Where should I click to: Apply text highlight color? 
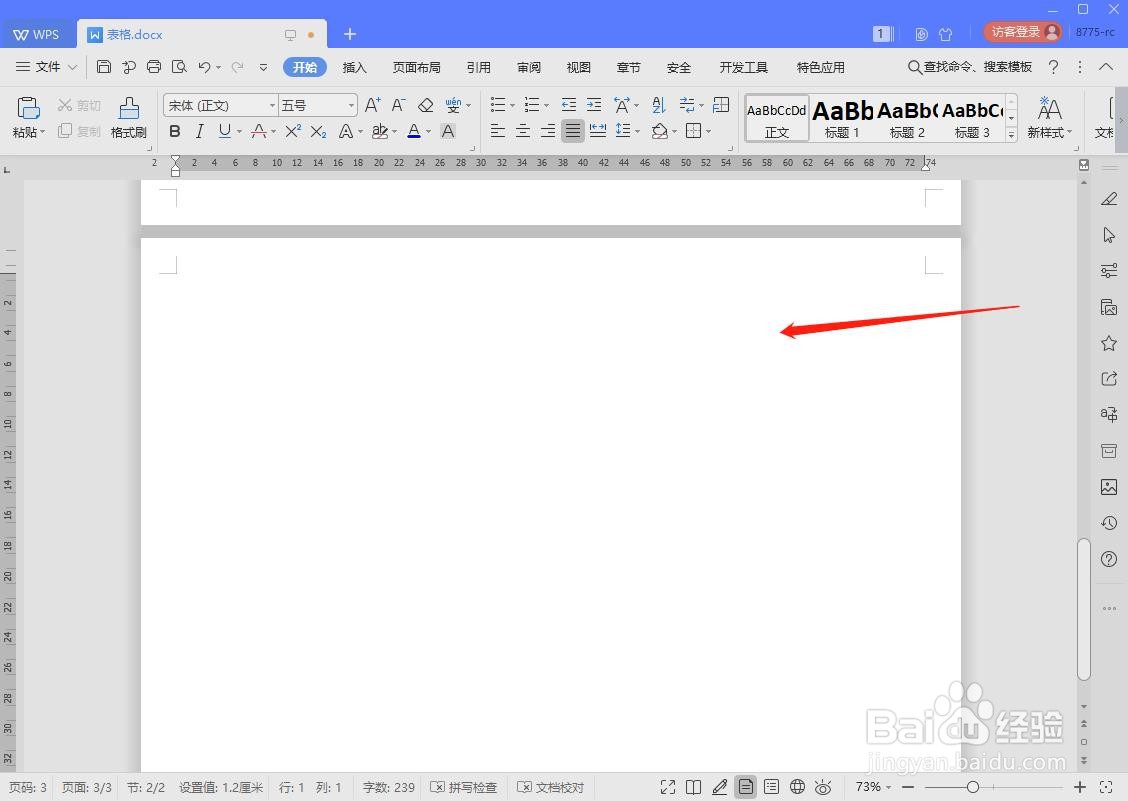380,131
